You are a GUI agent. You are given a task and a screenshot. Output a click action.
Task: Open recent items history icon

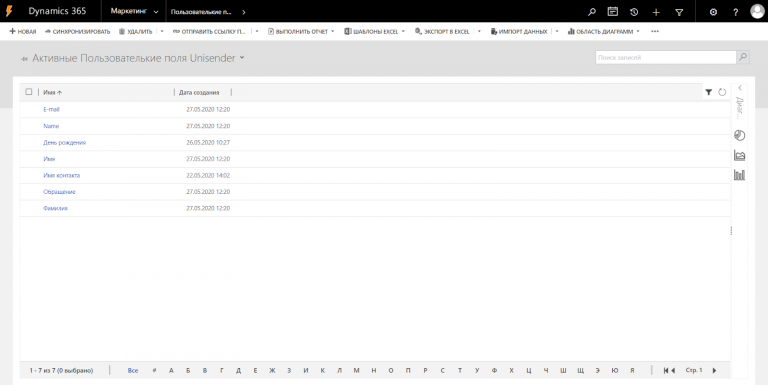pos(634,12)
